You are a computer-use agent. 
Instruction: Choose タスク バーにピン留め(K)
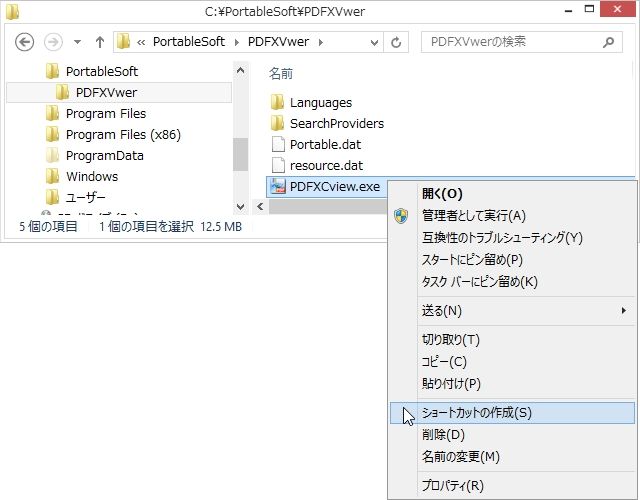tap(512, 282)
